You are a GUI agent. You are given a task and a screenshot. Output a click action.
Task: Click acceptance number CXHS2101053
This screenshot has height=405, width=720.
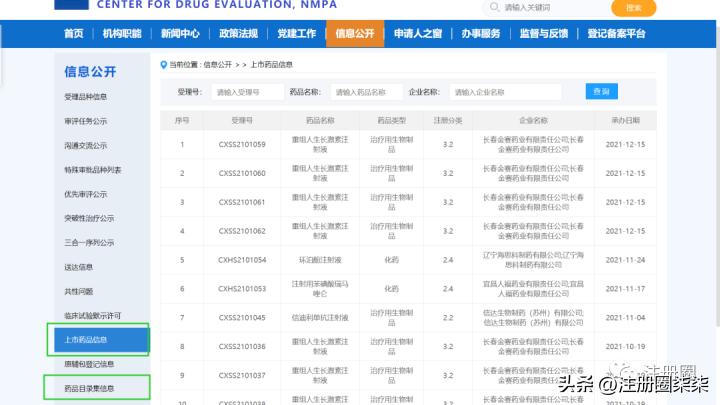pos(242,289)
